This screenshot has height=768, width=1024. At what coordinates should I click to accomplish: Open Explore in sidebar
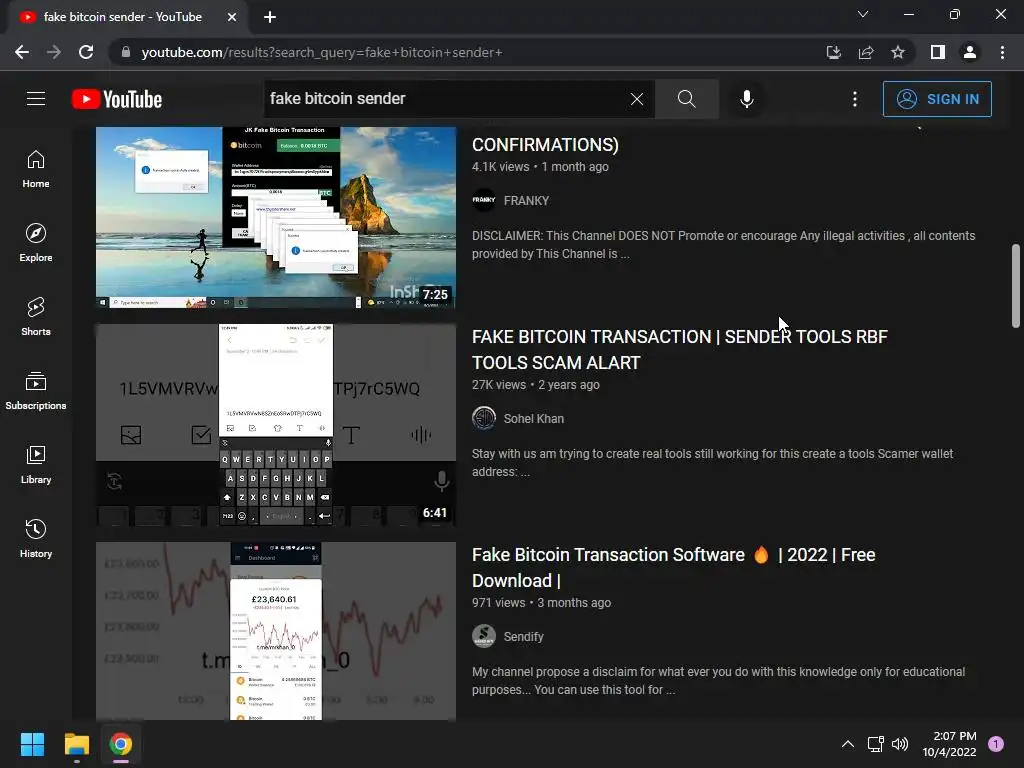[36, 243]
